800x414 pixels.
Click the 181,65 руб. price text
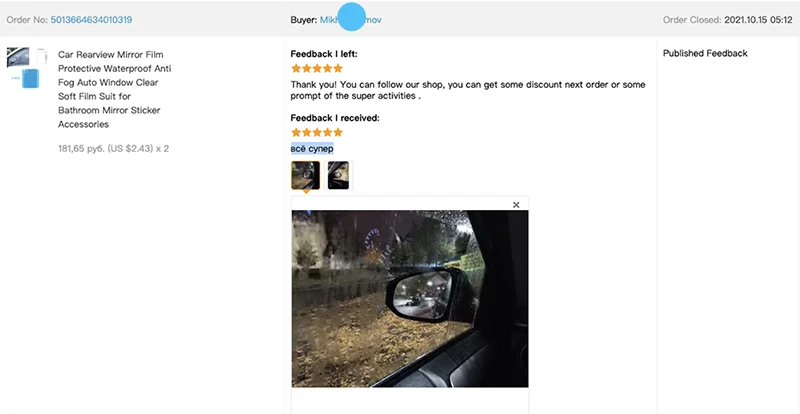click(x=82, y=149)
